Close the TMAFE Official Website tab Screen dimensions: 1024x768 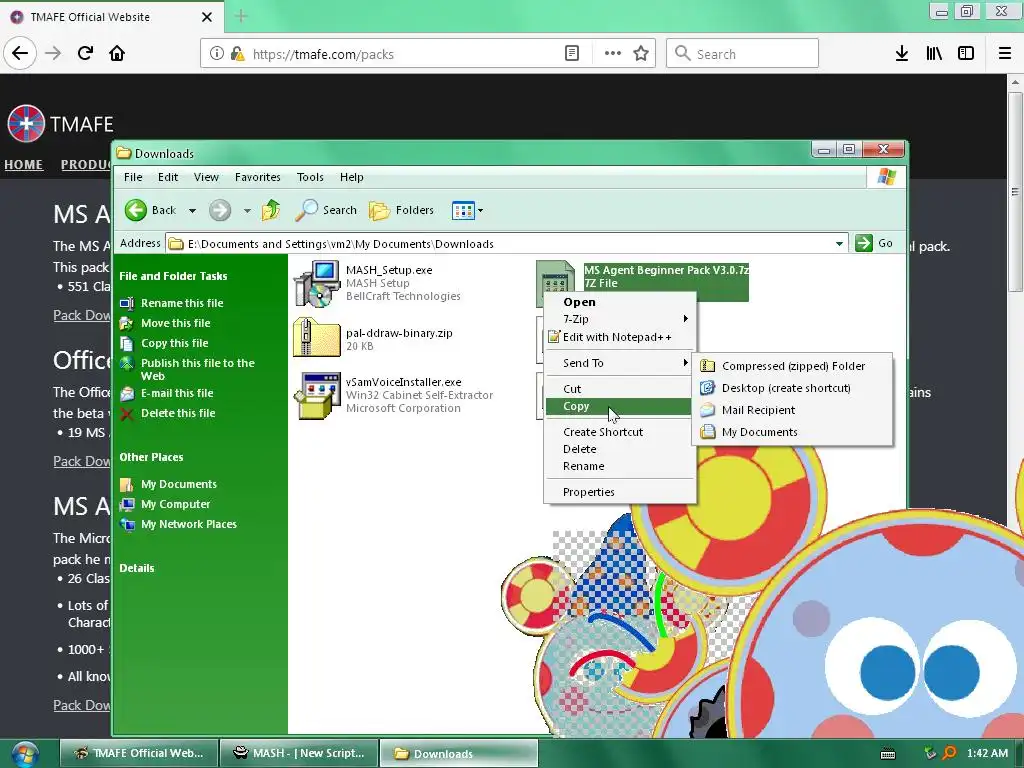[x=206, y=17]
